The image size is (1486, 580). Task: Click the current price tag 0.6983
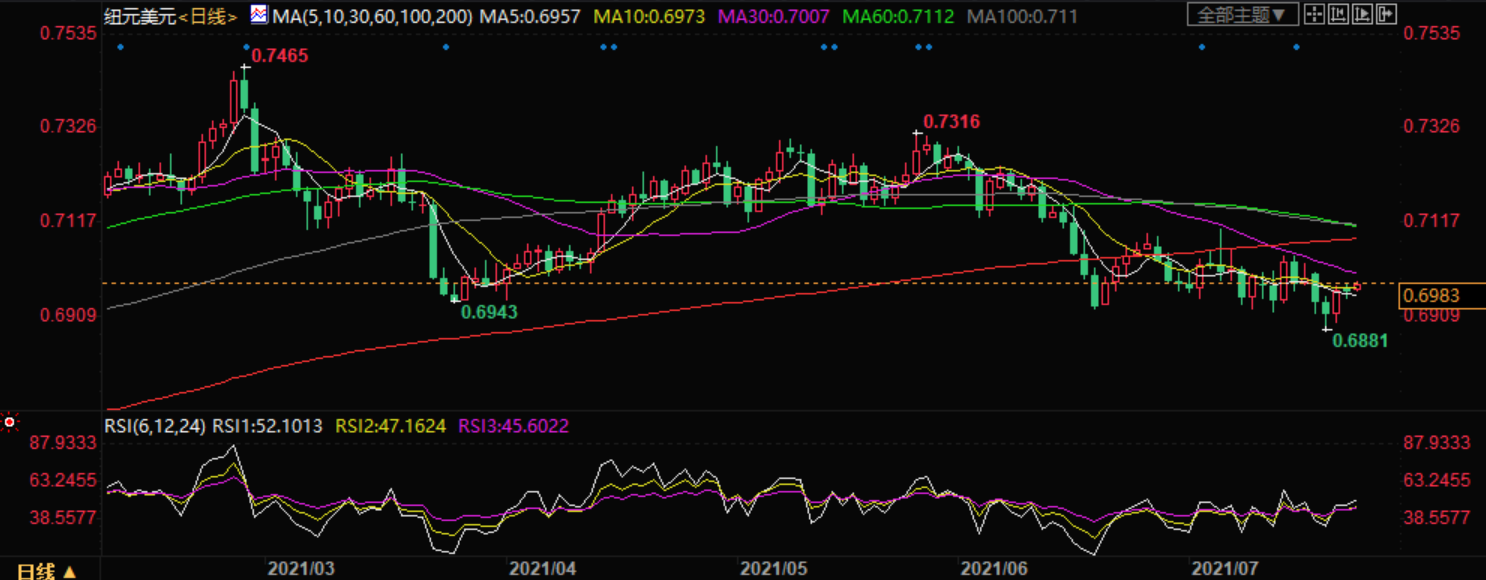coord(1431,295)
